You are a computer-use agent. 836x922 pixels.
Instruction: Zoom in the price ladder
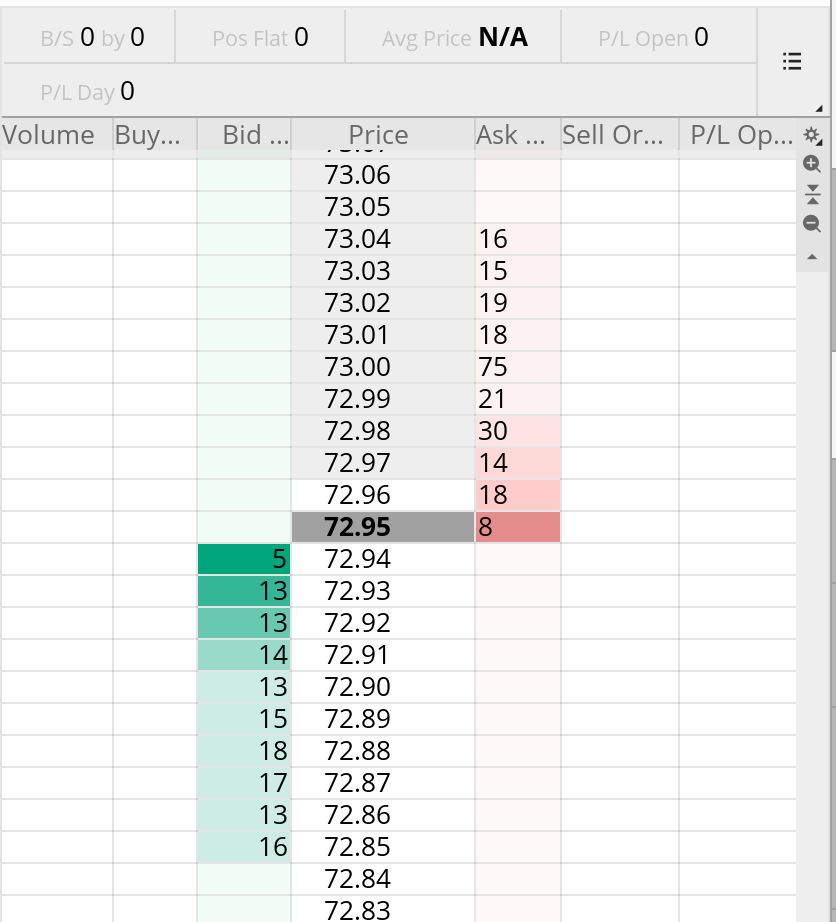click(812, 164)
